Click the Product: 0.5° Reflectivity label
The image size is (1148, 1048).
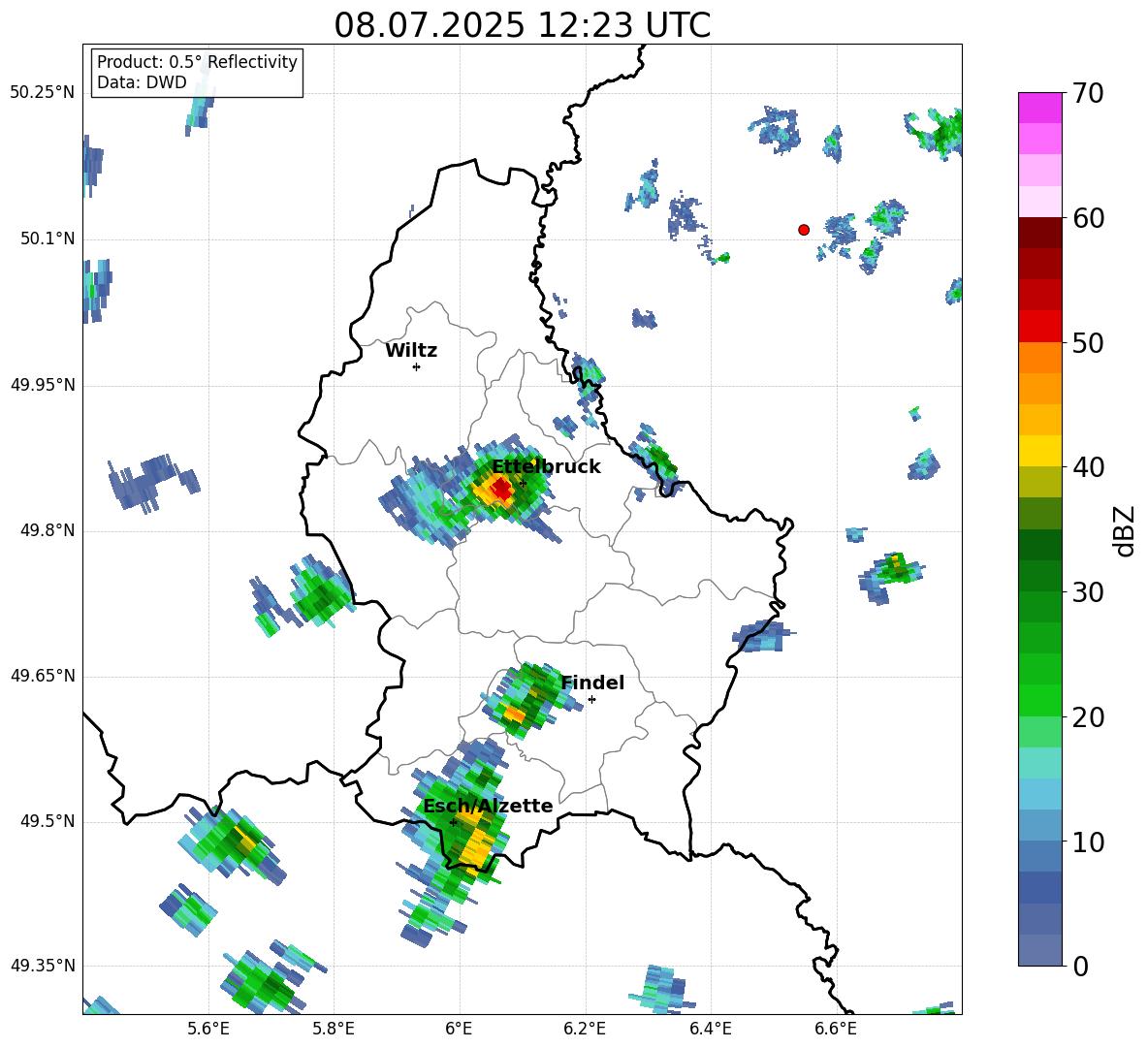tap(197, 62)
